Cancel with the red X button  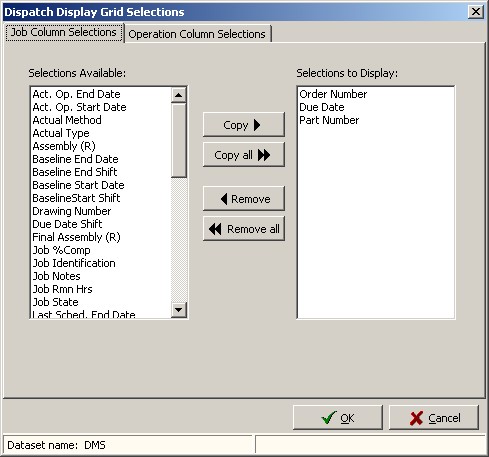point(434,418)
